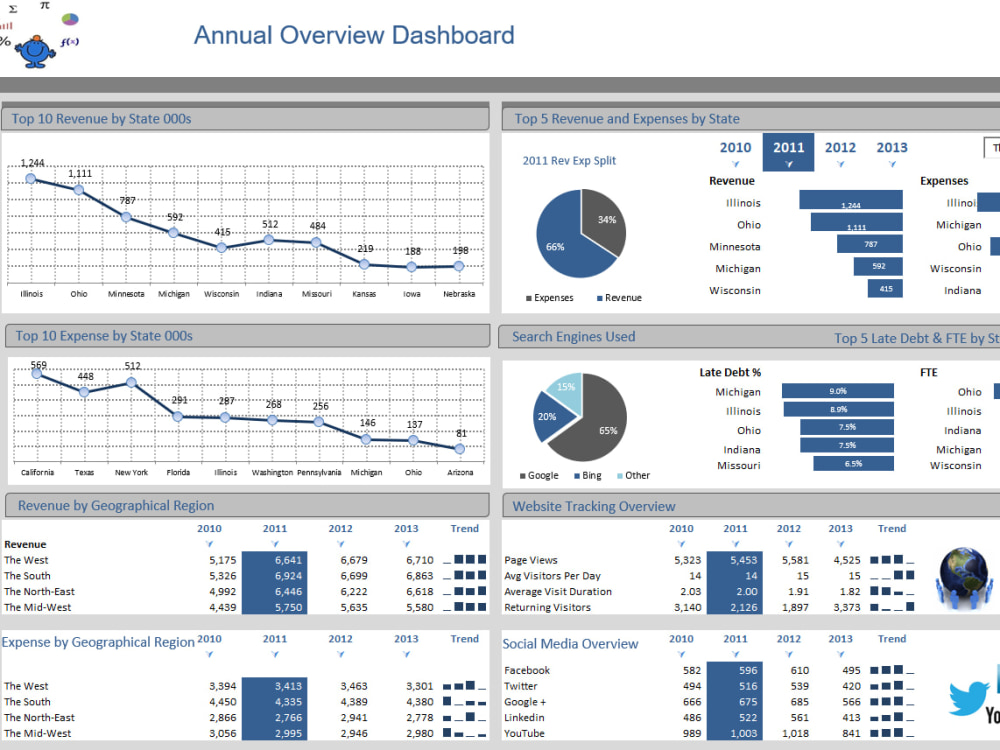Click the spinning globe icon near Website Tracking

point(963,574)
